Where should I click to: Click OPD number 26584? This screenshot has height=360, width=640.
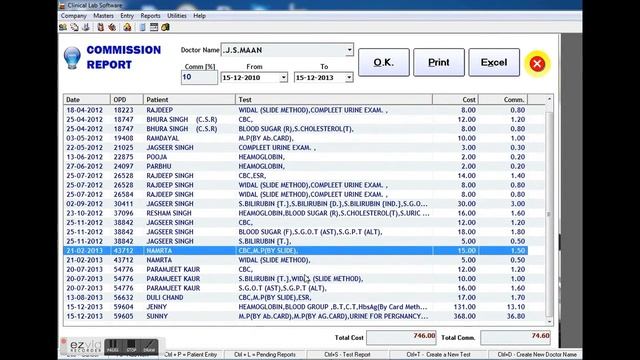[123, 194]
